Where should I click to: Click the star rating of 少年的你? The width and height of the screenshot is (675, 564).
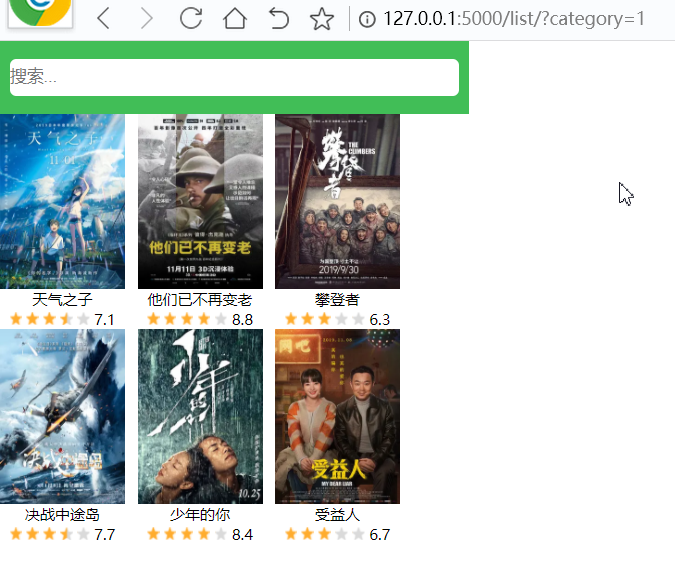(187, 534)
